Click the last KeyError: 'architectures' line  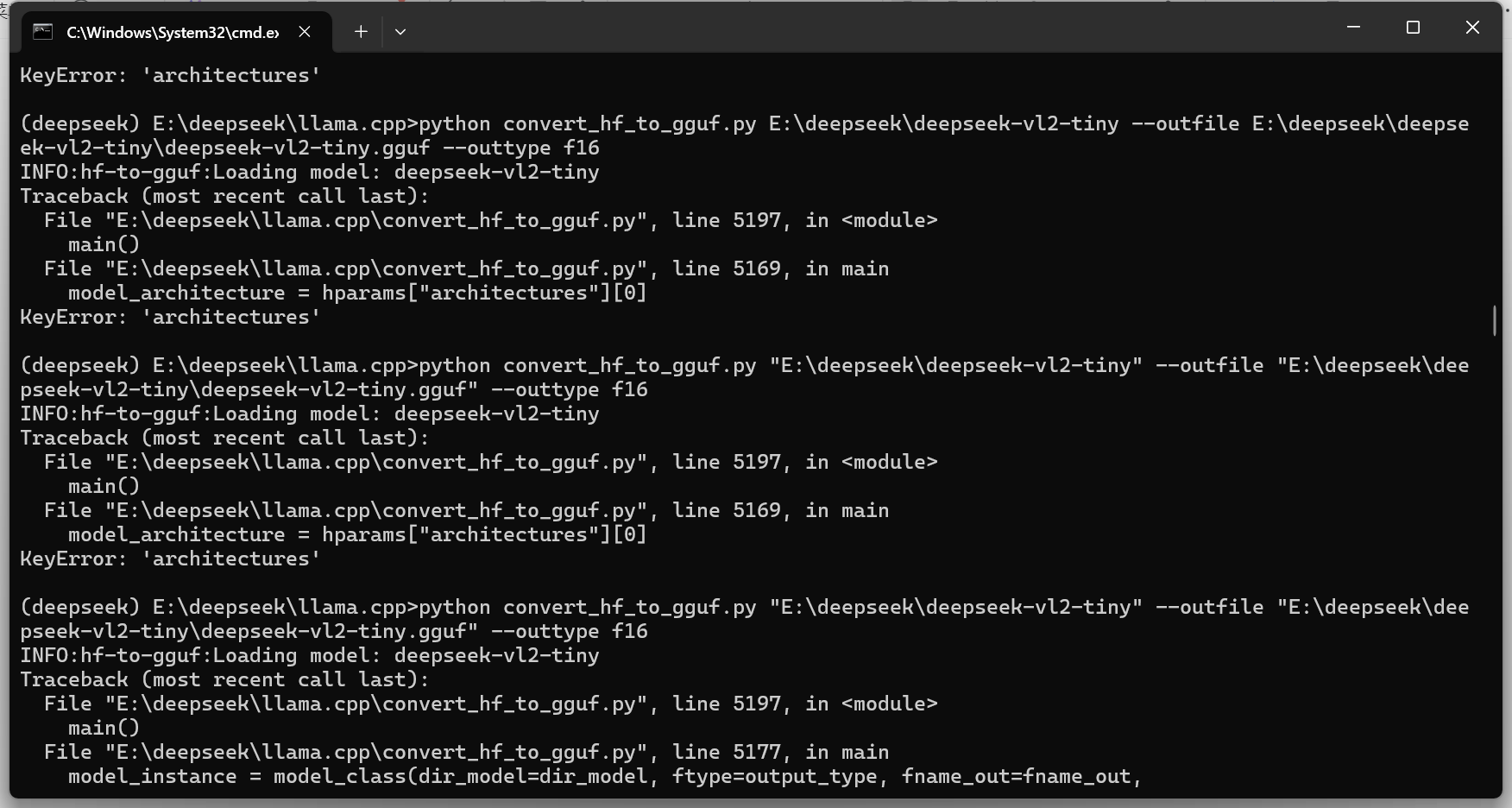(171, 559)
